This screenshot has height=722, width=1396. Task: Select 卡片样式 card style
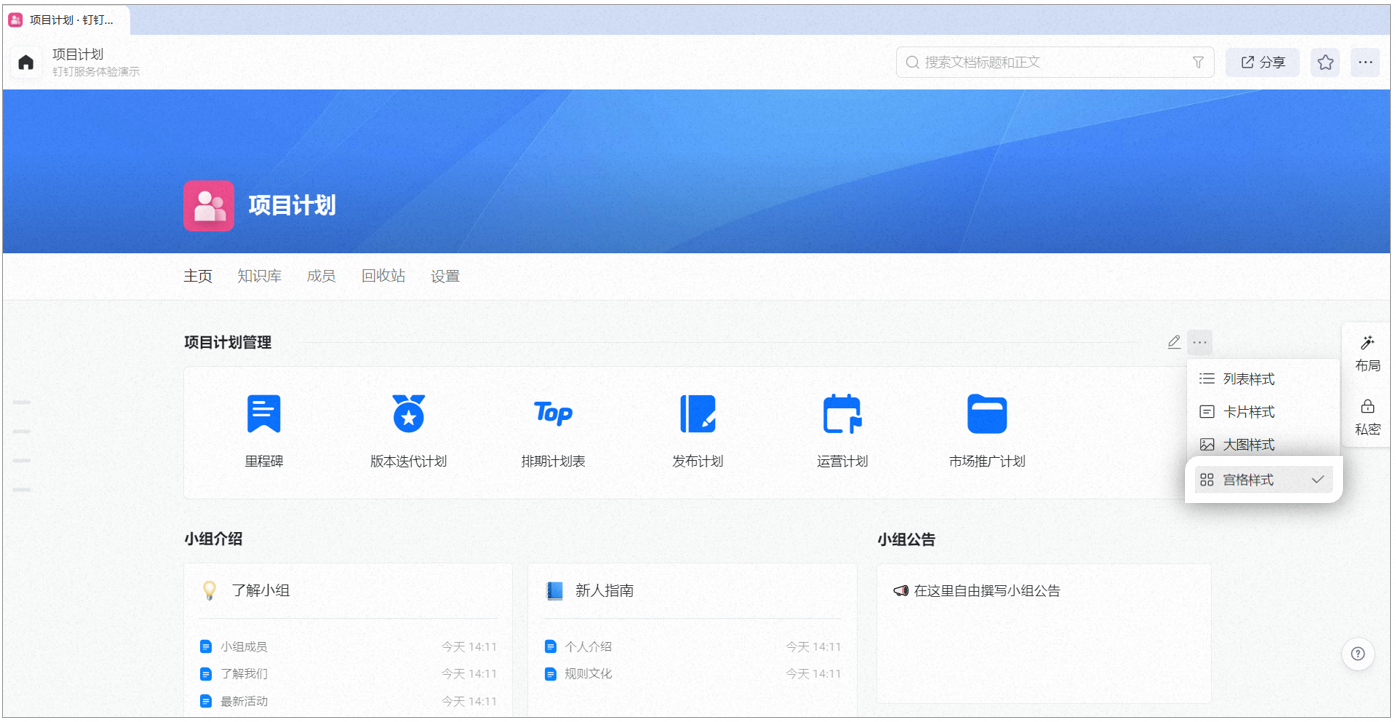(1263, 412)
